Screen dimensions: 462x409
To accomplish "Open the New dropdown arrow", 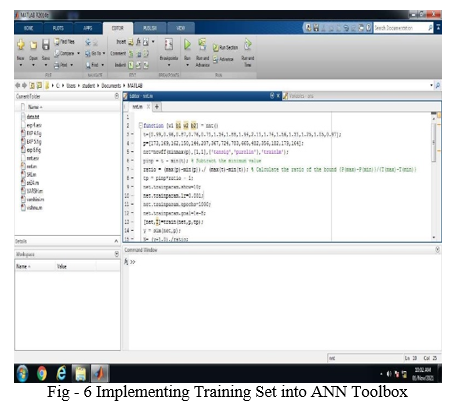I will click(21, 65).
